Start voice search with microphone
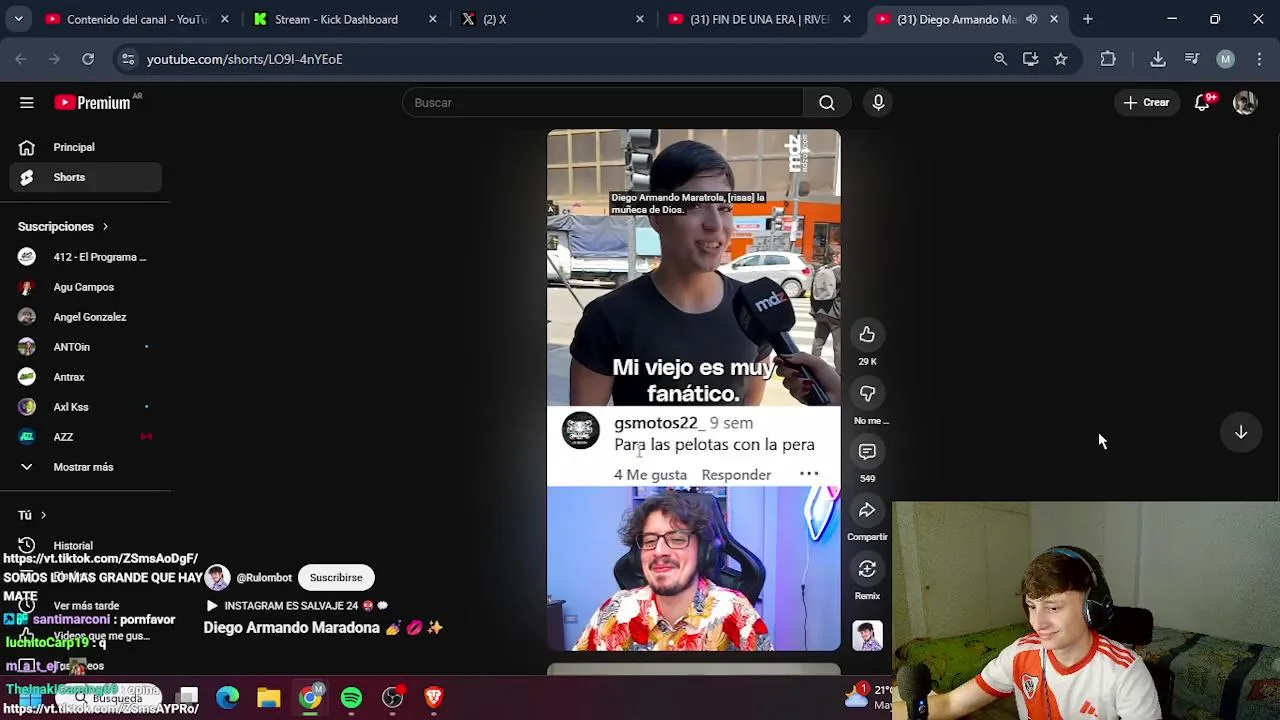Screen dimensions: 1280x720 [878, 102]
